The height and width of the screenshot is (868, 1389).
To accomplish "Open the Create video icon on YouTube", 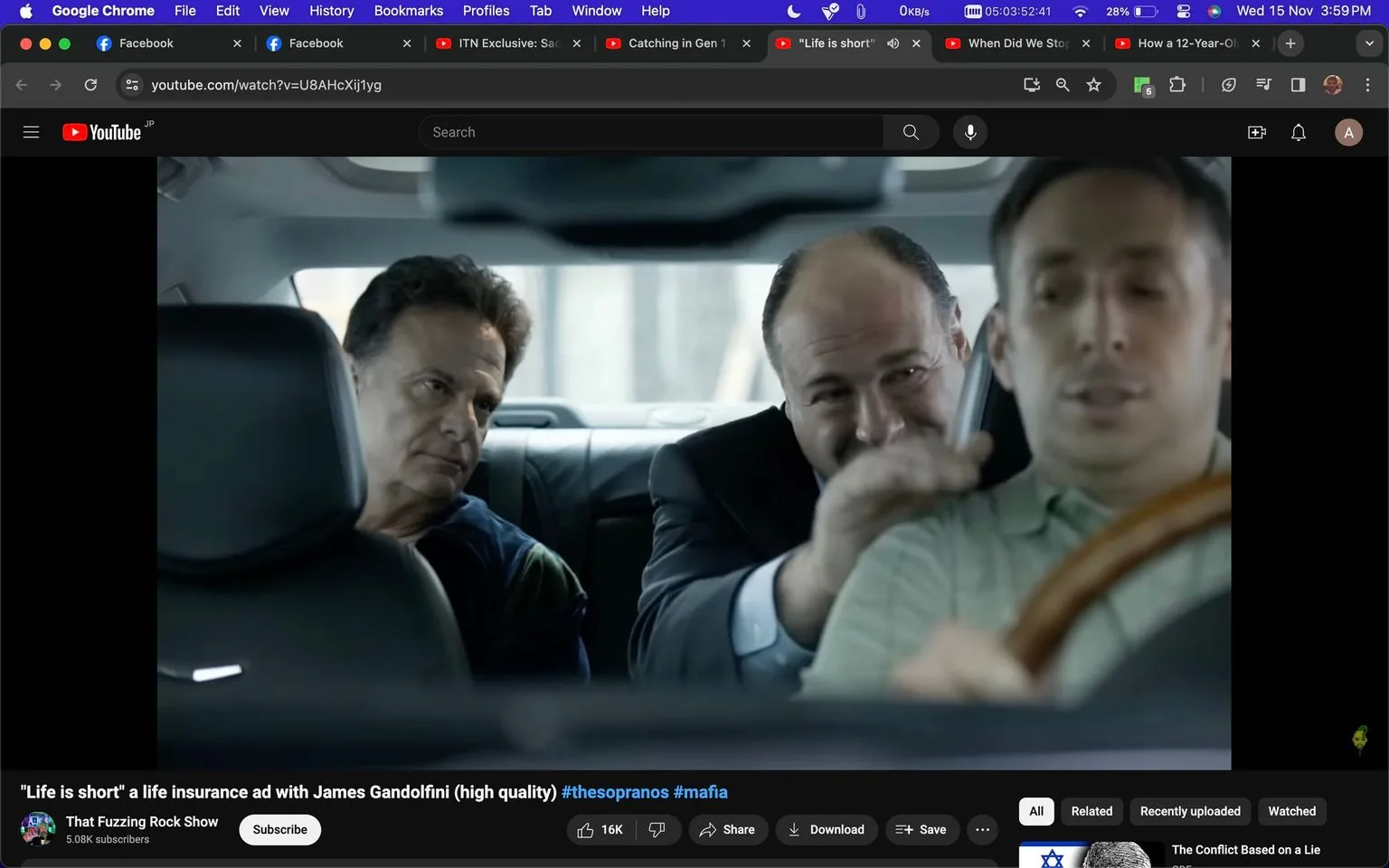I will pyautogui.click(x=1256, y=132).
